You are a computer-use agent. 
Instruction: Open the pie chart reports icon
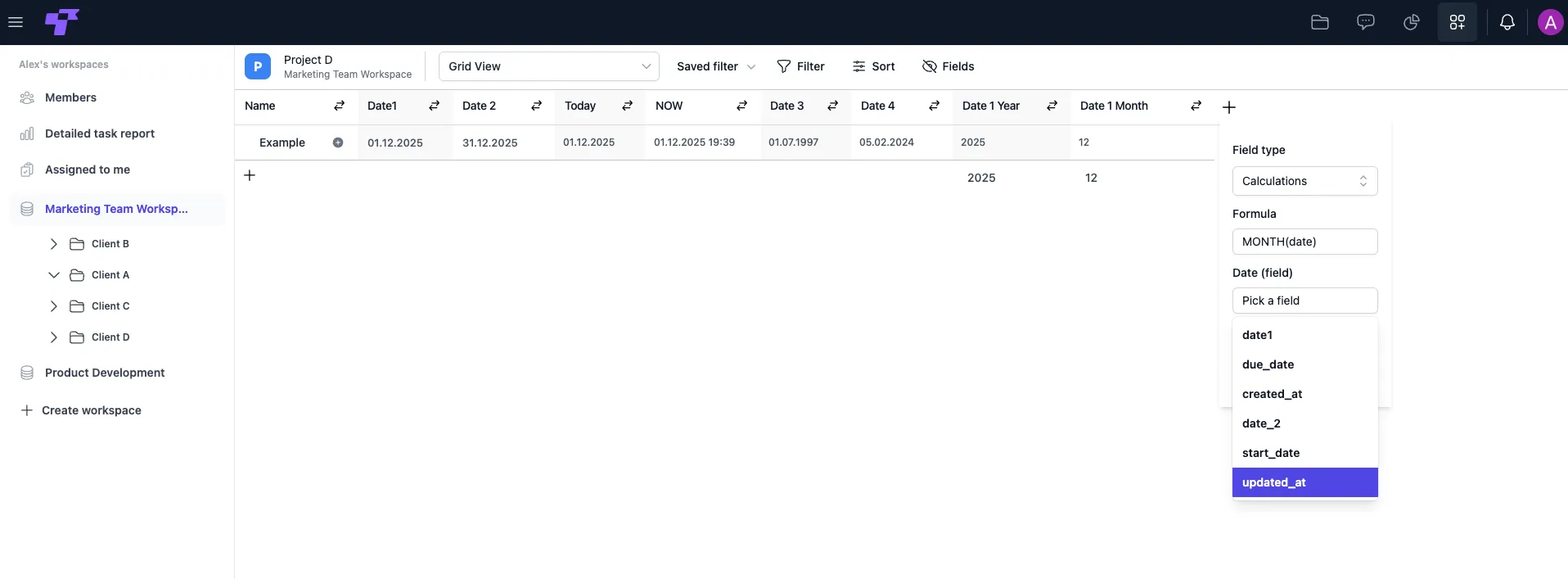coord(1412,22)
